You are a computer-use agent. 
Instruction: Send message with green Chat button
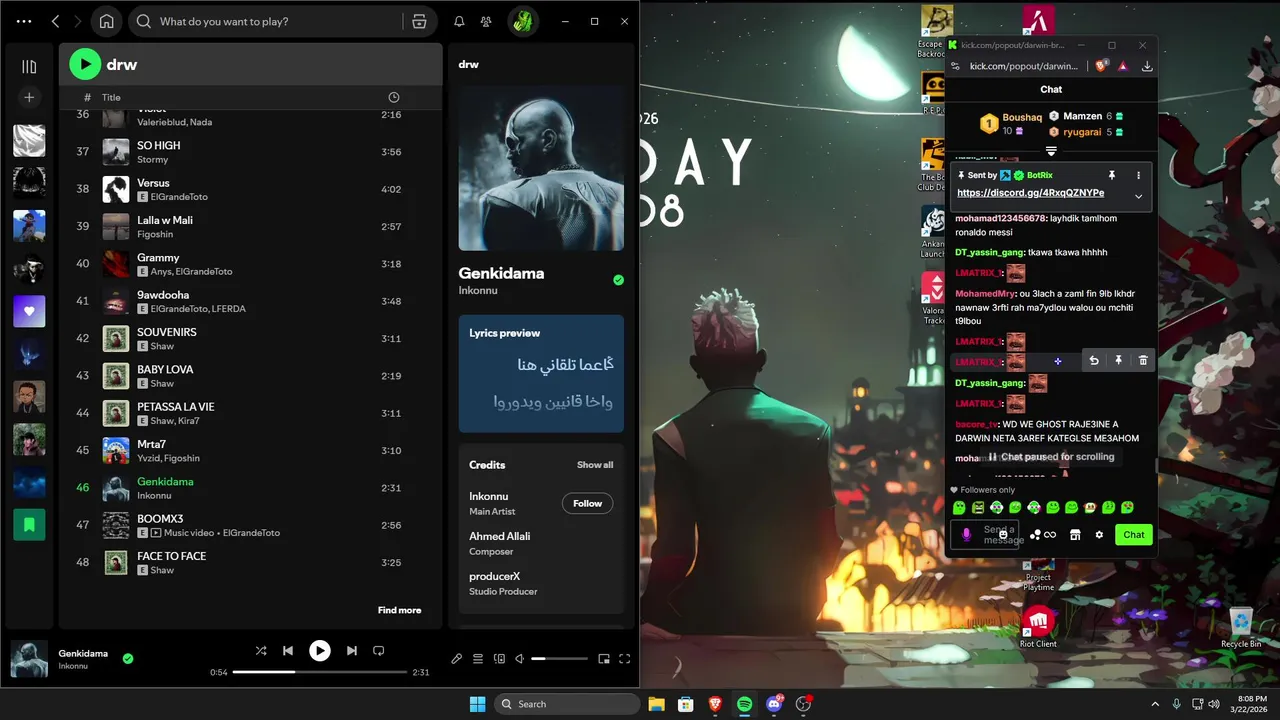click(1134, 535)
